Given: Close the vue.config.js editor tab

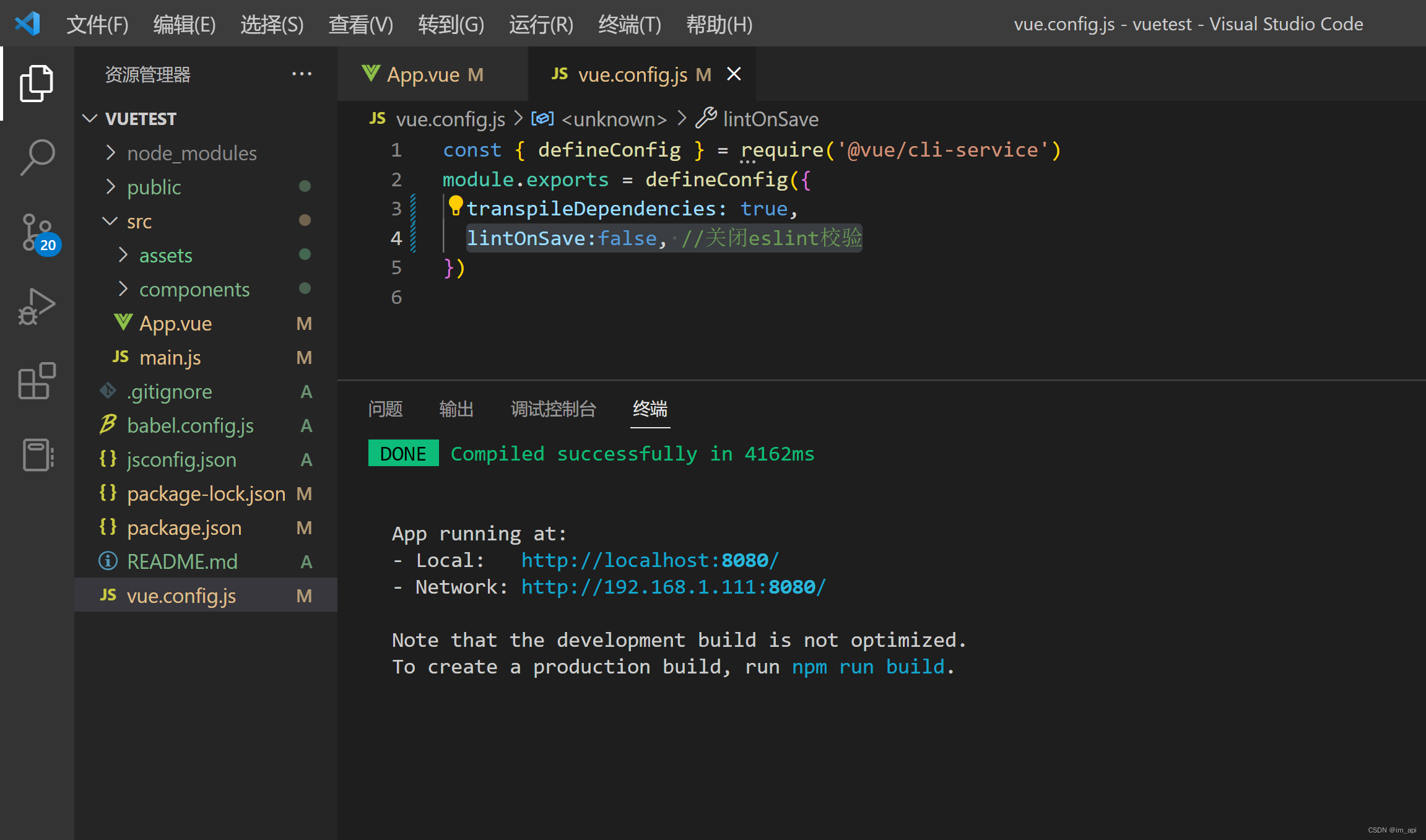Looking at the screenshot, I should (734, 74).
